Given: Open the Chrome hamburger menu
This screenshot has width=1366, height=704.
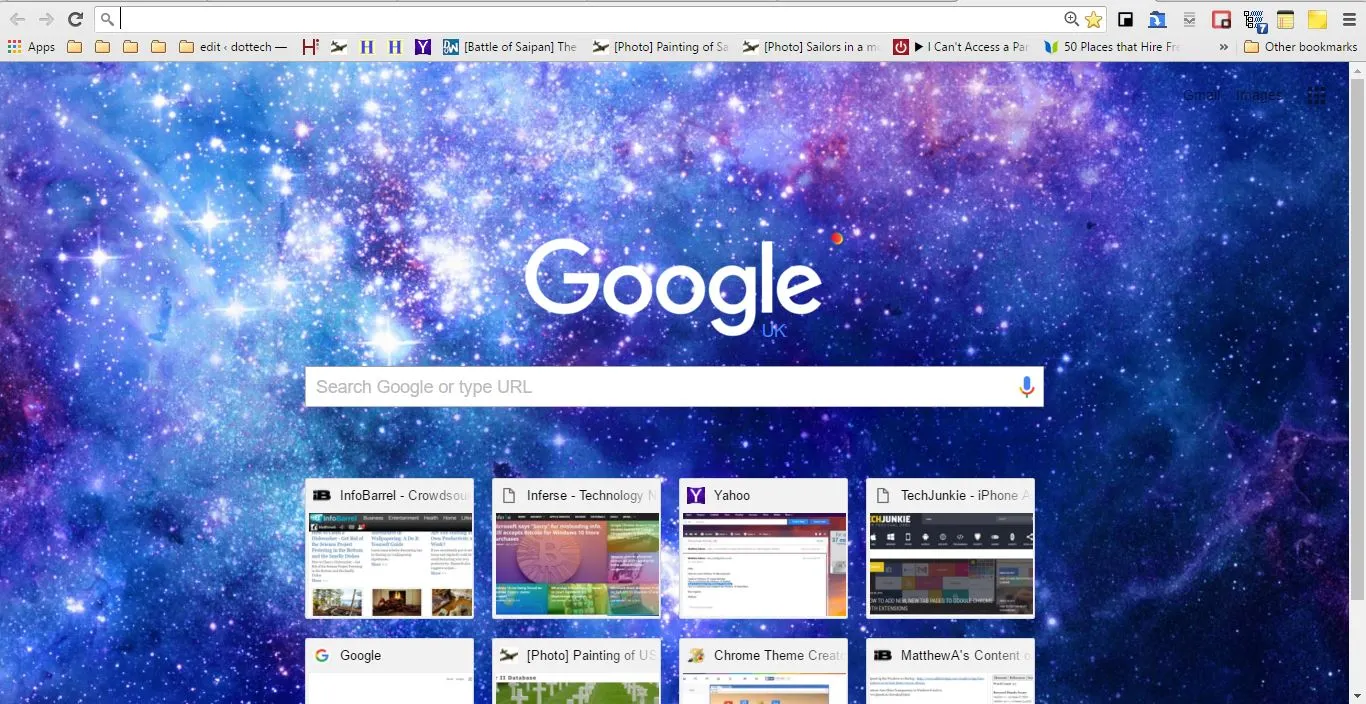Looking at the screenshot, I should (x=1349, y=19).
